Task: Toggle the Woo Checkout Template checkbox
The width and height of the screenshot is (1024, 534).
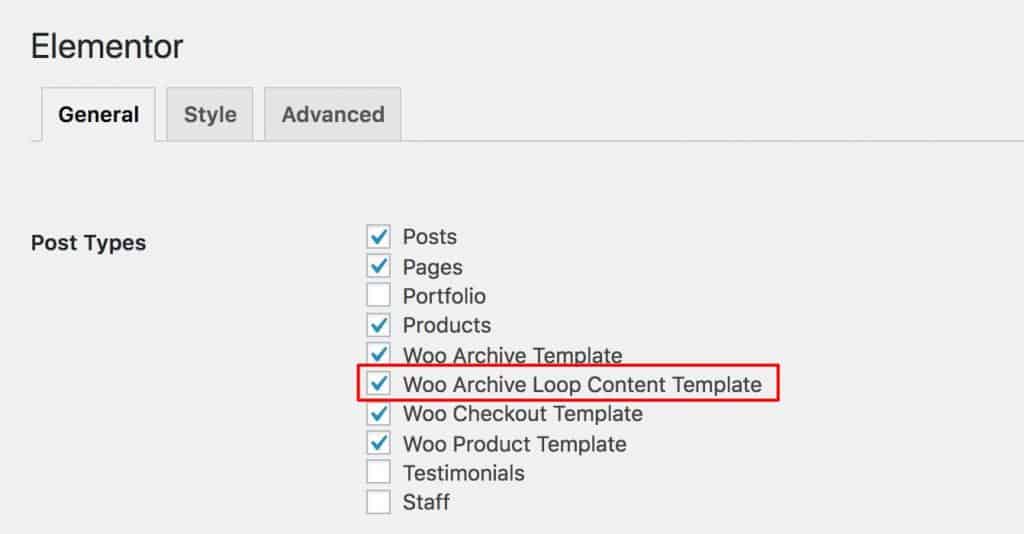Action: 378,414
